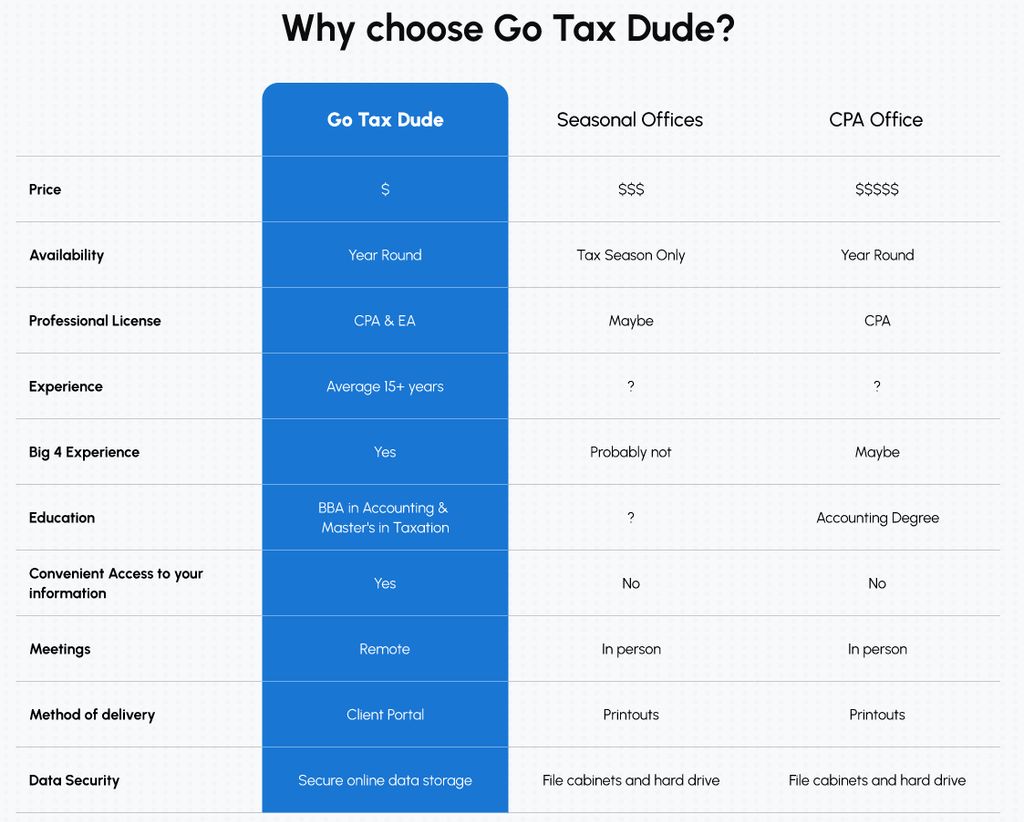The width and height of the screenshot is (1024, 822).
Task: Select "Tax Season Only" cell
Action: tap(631, 255)
